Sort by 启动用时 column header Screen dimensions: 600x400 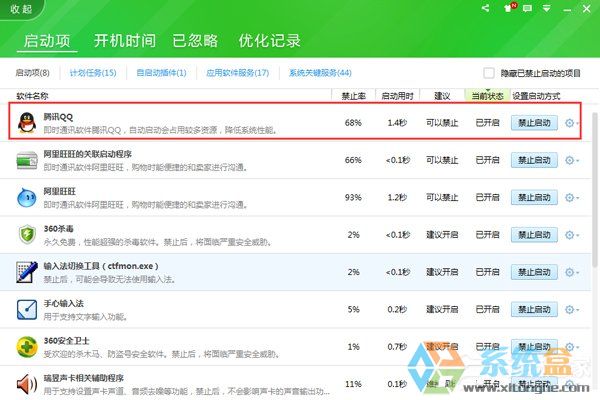pos(398,96)
